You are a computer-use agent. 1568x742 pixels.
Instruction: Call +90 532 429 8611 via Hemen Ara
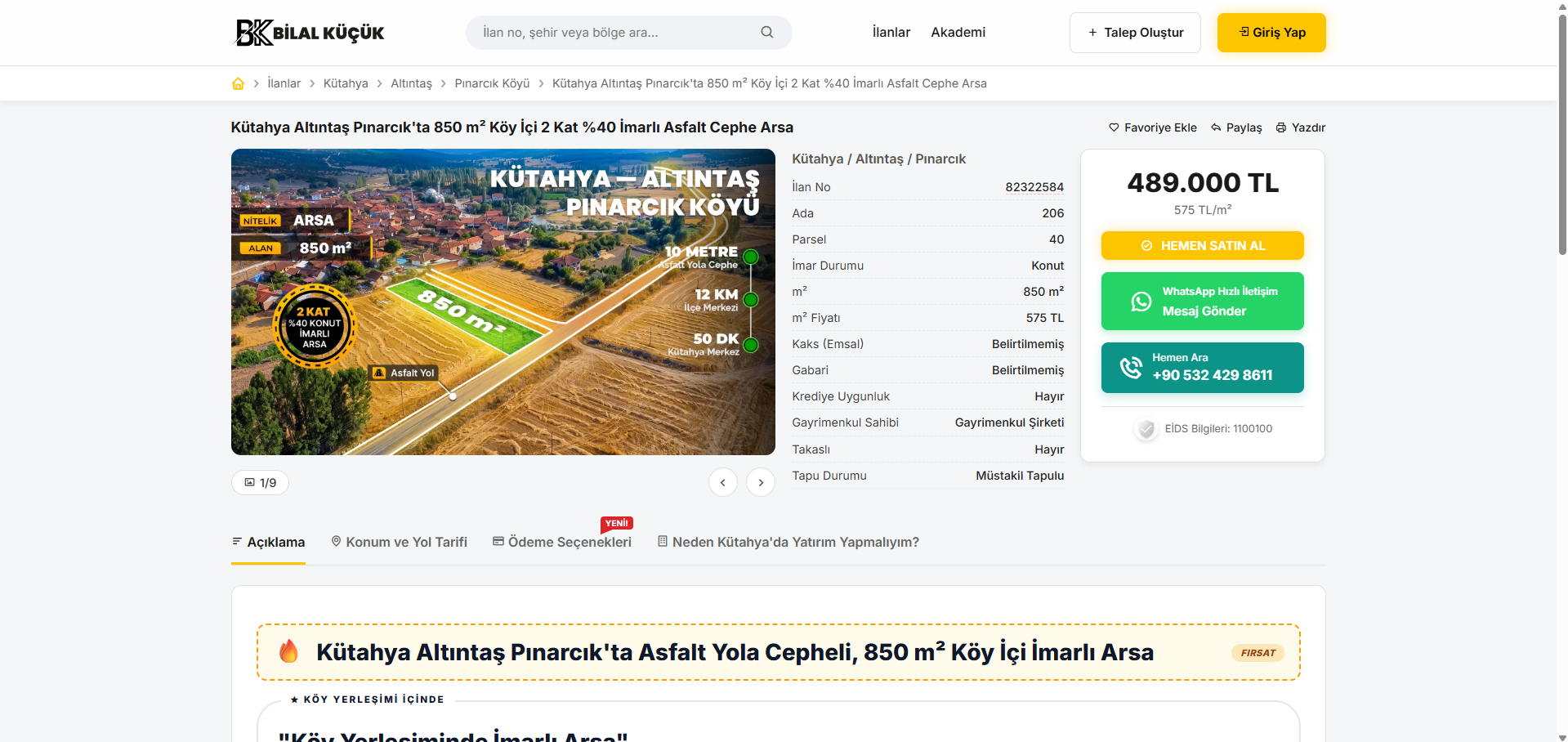pyautogui.click(x=1203, y=368)
